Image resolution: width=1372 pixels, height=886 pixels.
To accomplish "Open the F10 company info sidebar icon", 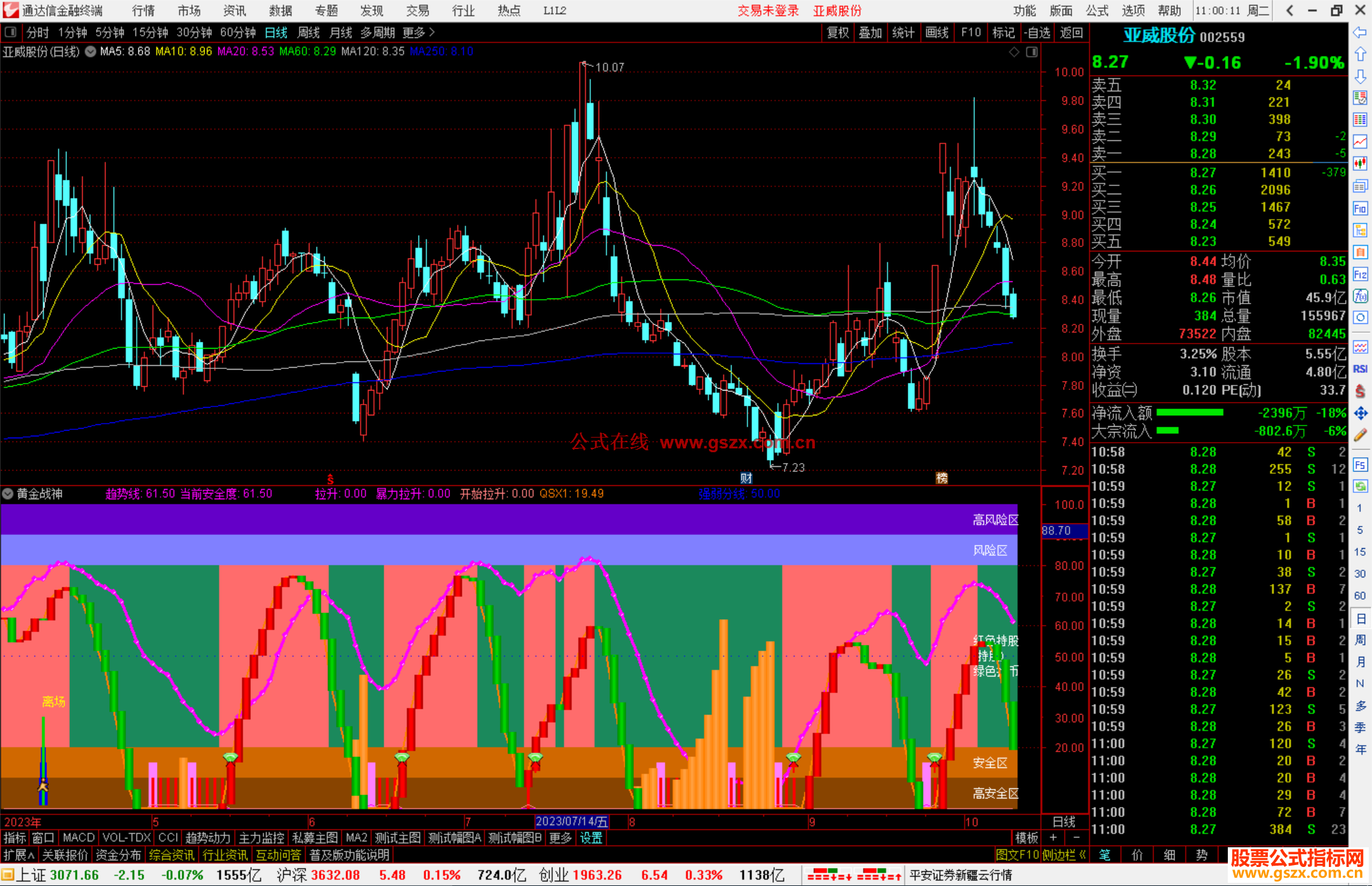I will (x=1360, y=208).
